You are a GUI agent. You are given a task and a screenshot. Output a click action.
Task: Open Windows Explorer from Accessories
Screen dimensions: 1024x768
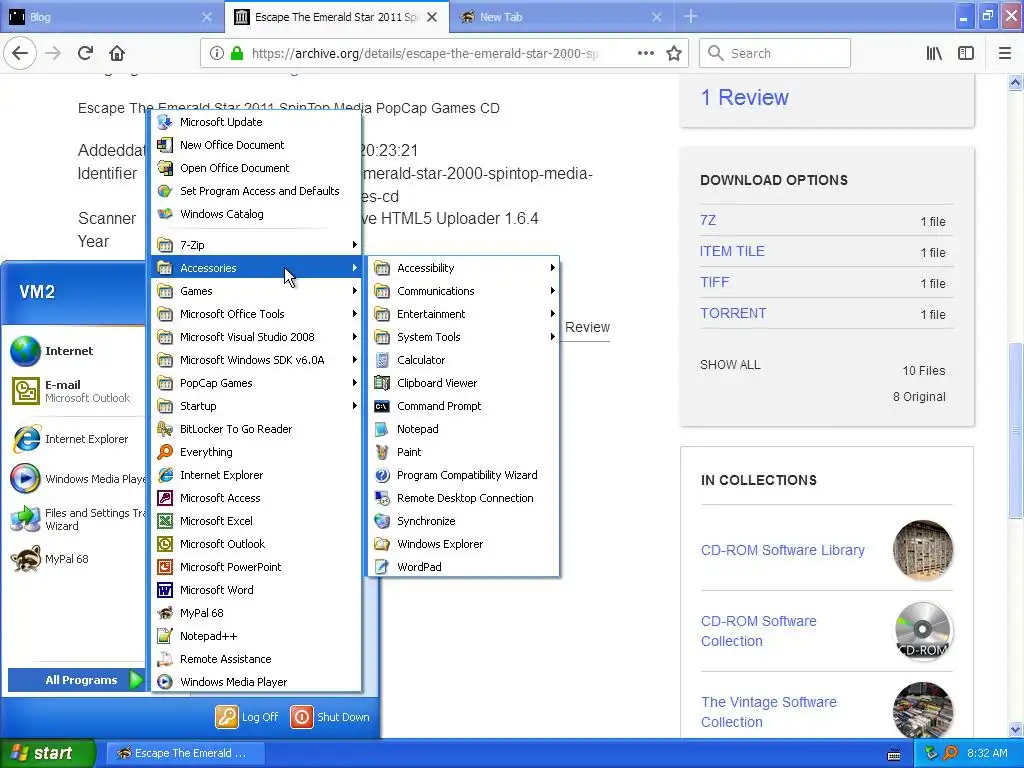click(464, 544)
